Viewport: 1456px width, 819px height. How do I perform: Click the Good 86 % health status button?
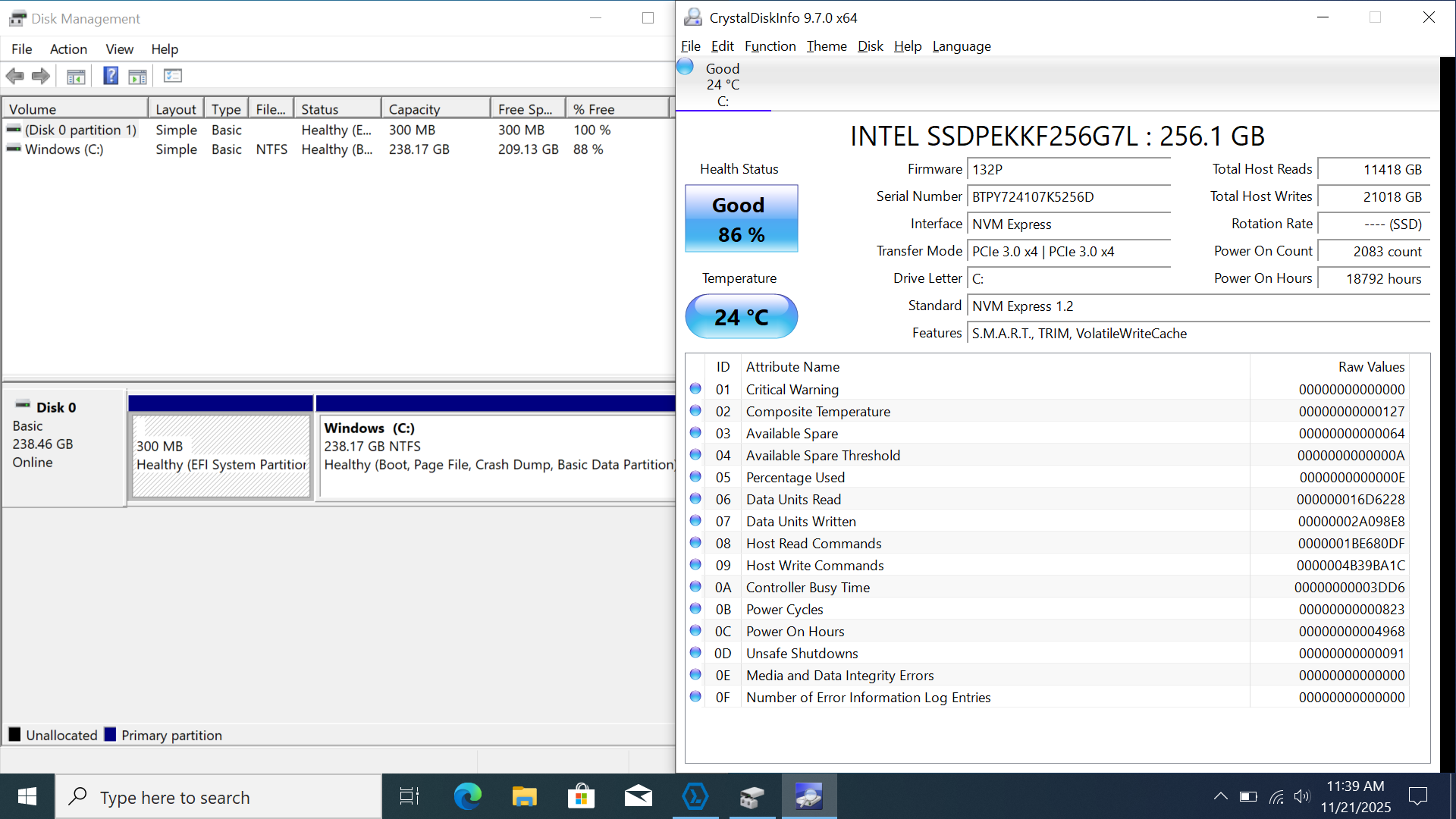(x=741, y=219)
